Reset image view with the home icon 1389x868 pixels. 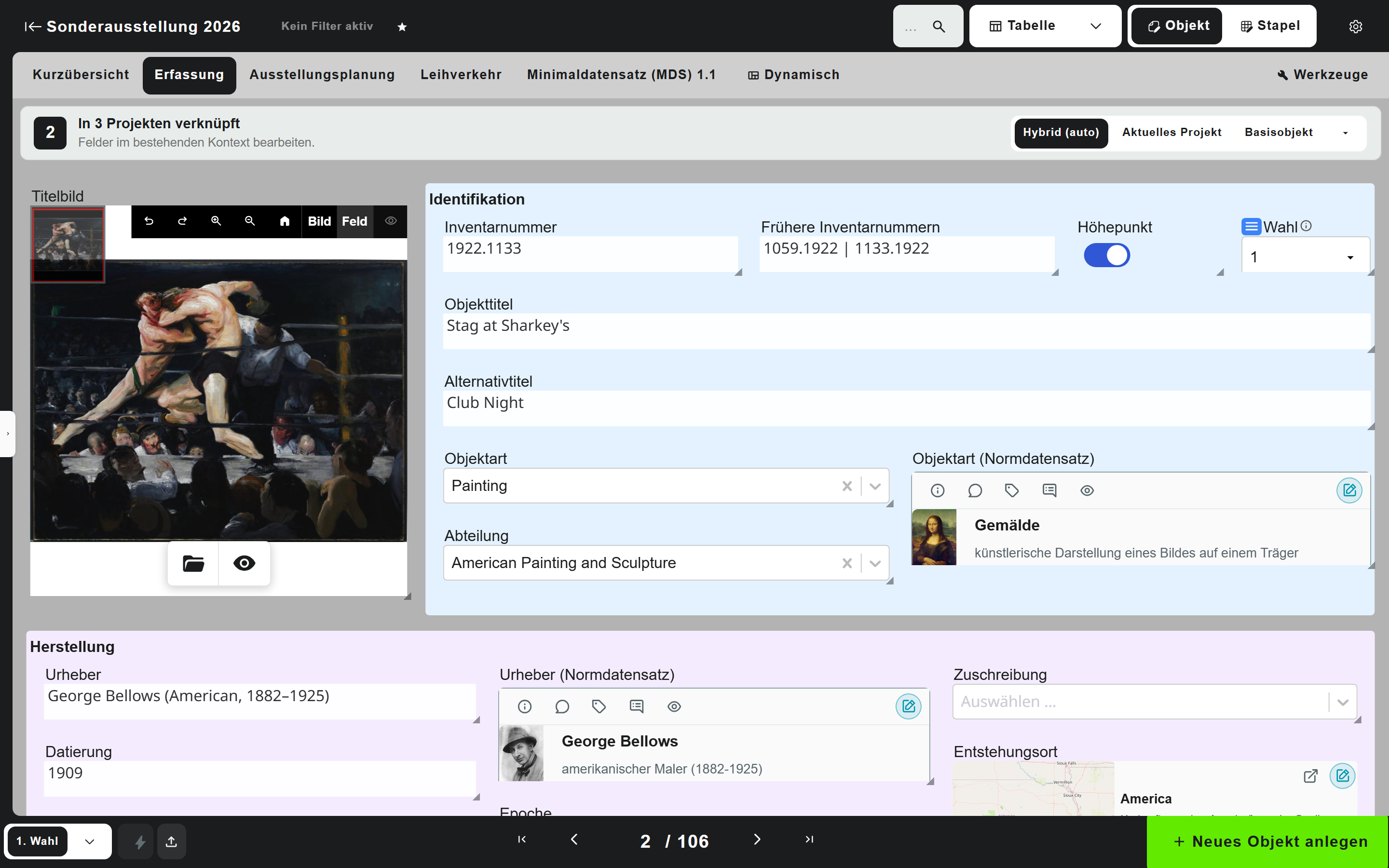[285, 221]
